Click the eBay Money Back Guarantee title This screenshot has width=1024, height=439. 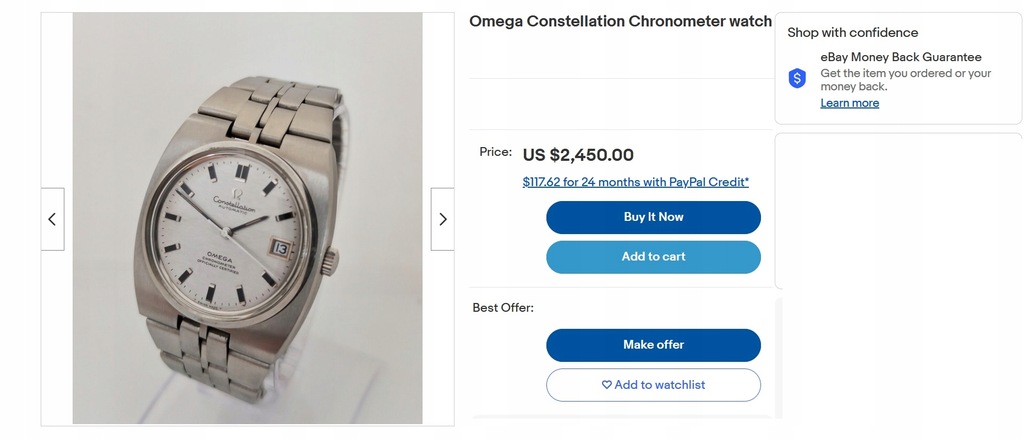pyautogui.click(x=901, y=57)
